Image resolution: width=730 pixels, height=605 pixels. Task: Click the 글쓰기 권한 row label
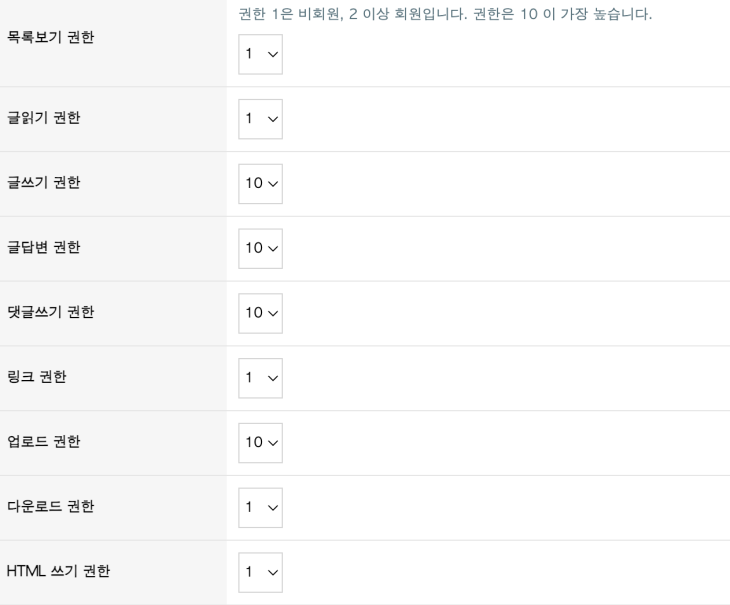pos(44,182)
